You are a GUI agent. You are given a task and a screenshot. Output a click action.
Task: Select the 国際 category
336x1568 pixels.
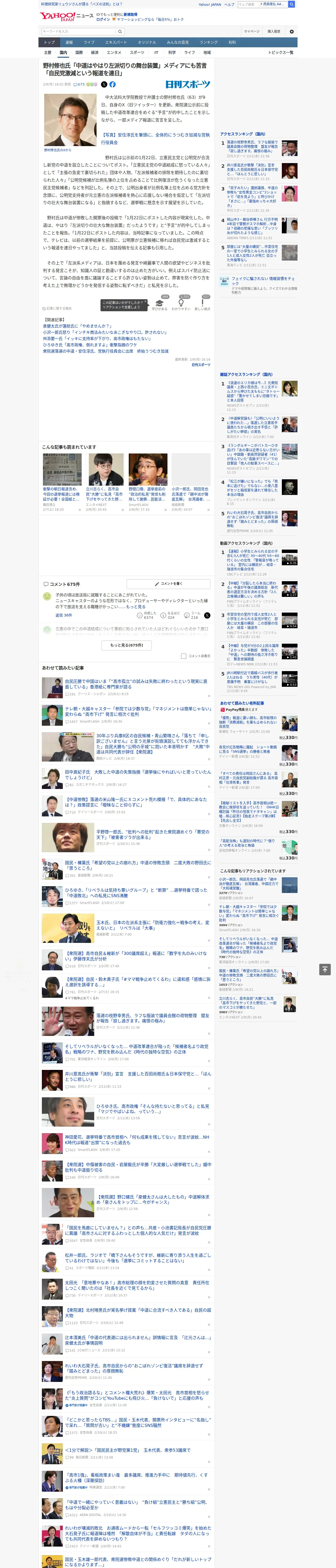point(79,52)
